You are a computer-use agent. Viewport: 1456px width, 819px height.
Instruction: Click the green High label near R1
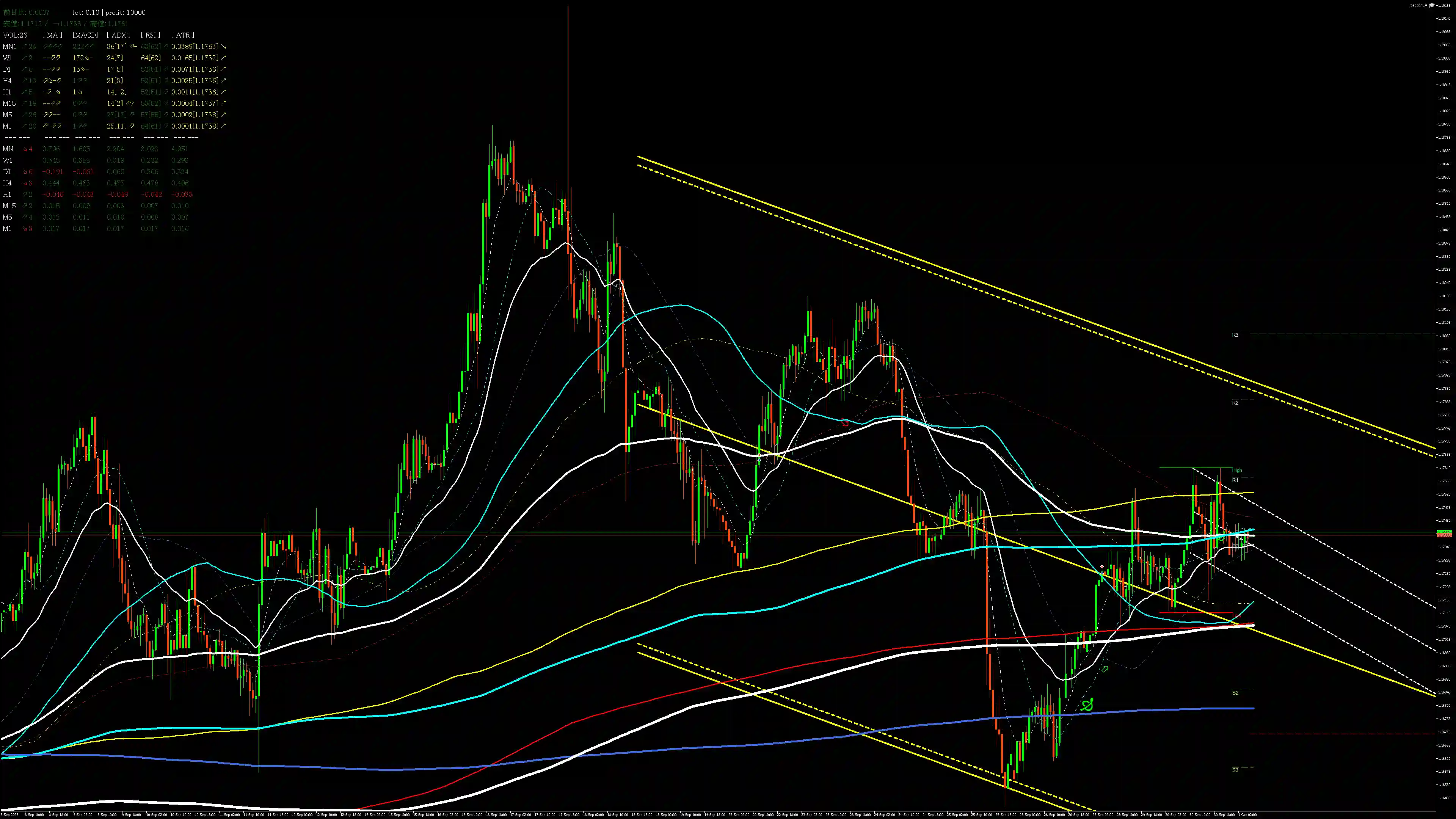1237,470
